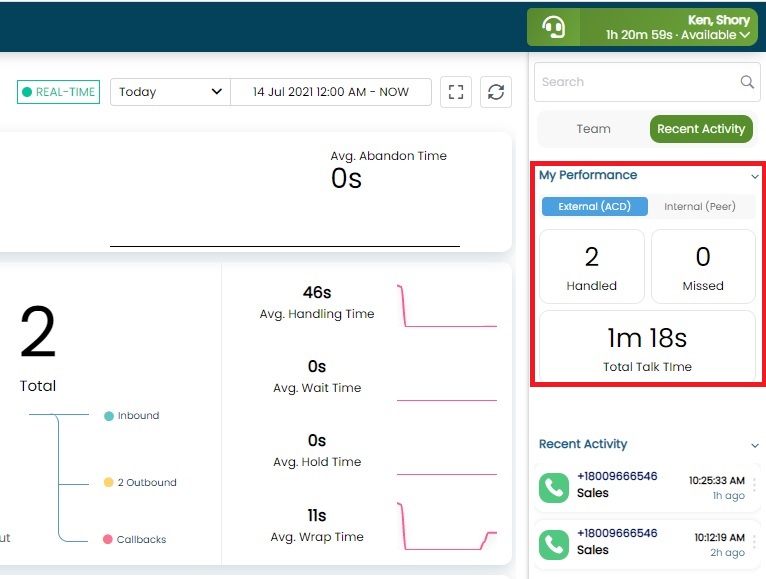Screen dimensions: 766x579
Task: Click the Avg. Handling Time sparkline chart
Action: (447, 306)
